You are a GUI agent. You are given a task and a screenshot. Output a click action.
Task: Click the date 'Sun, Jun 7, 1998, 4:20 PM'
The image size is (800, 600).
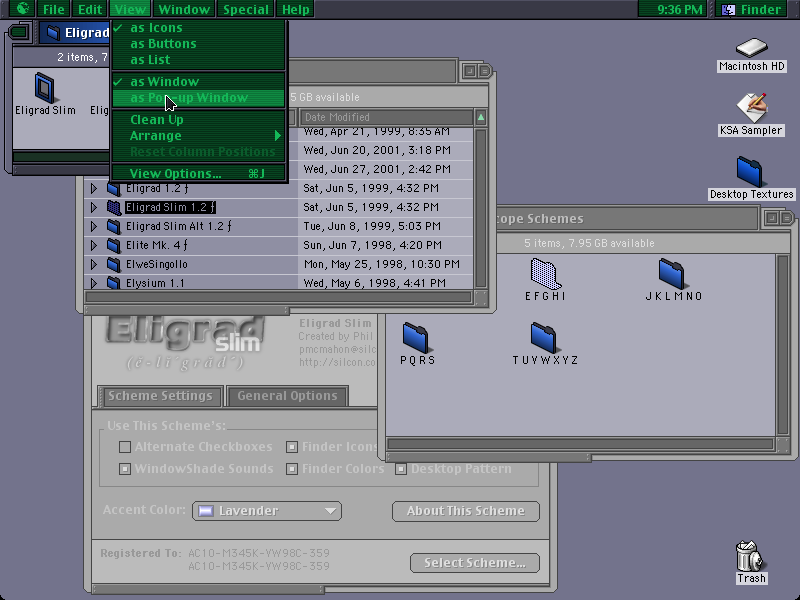[x=372, y=245]
